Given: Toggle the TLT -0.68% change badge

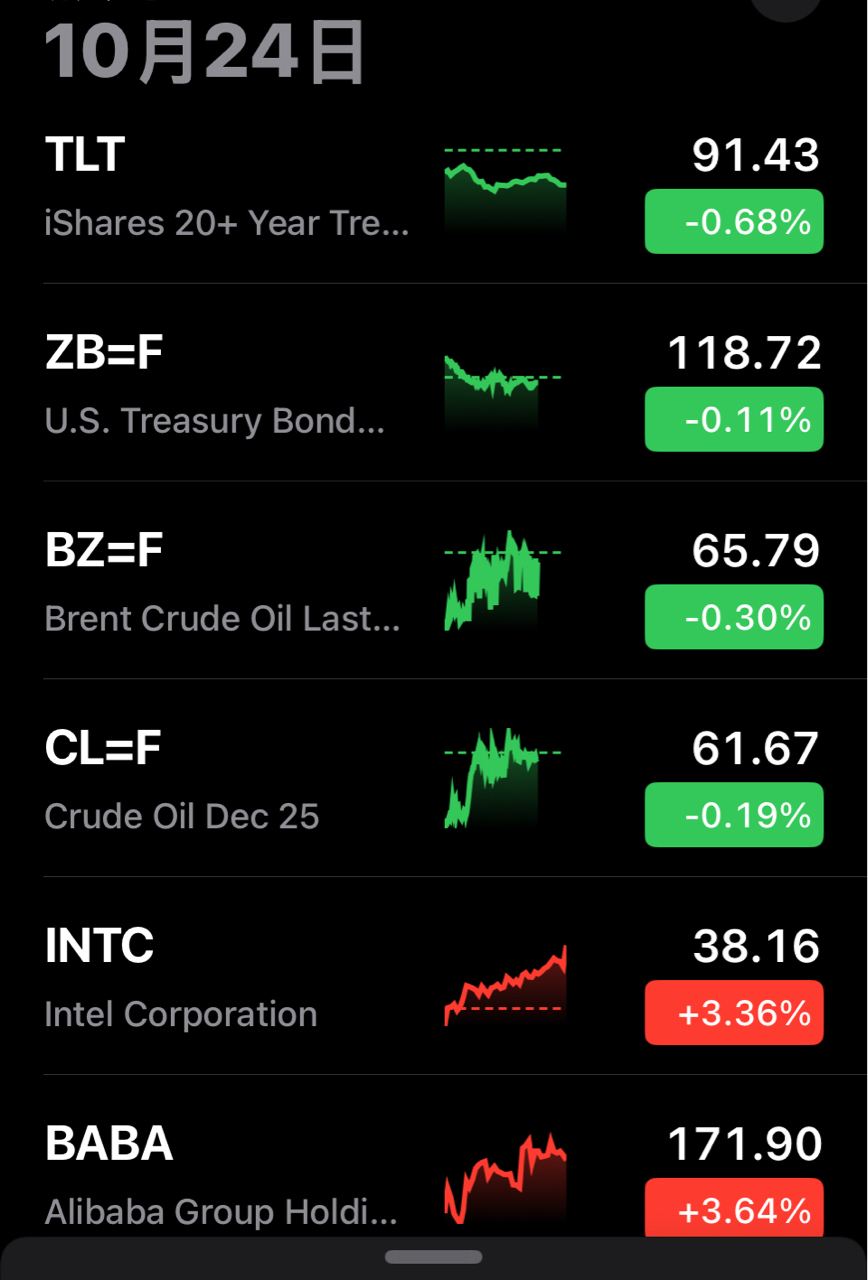Looking at the screenshot, I should tap(734, 222).
